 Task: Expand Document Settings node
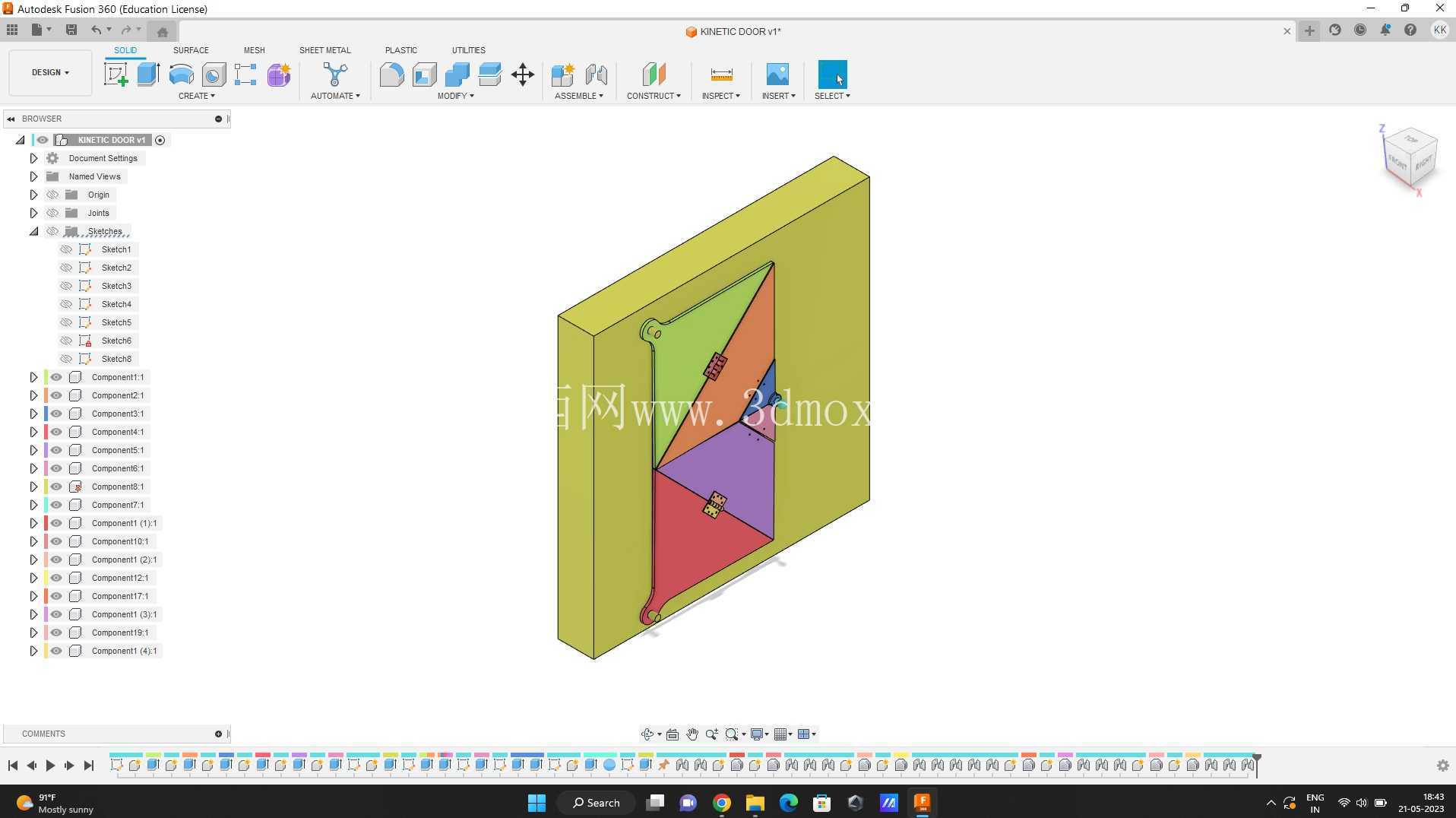33,158
